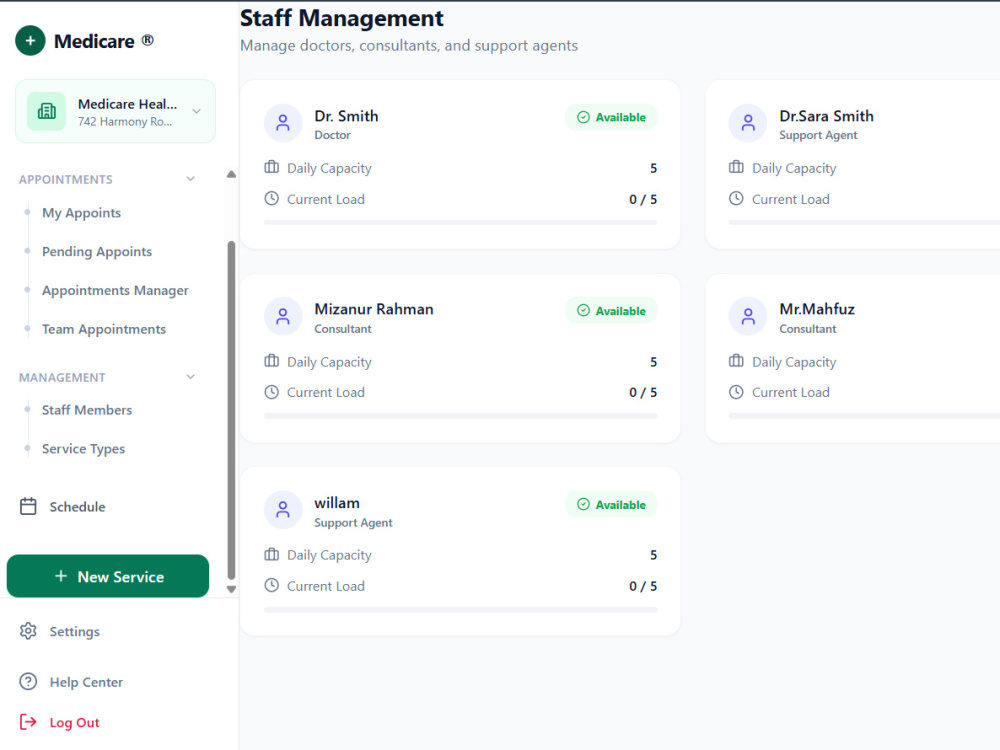The height and width of the screenshot is (750, 1000).
Task: Click the clock icon in Dr.Sara Smith's card
Action: point(737,198)
